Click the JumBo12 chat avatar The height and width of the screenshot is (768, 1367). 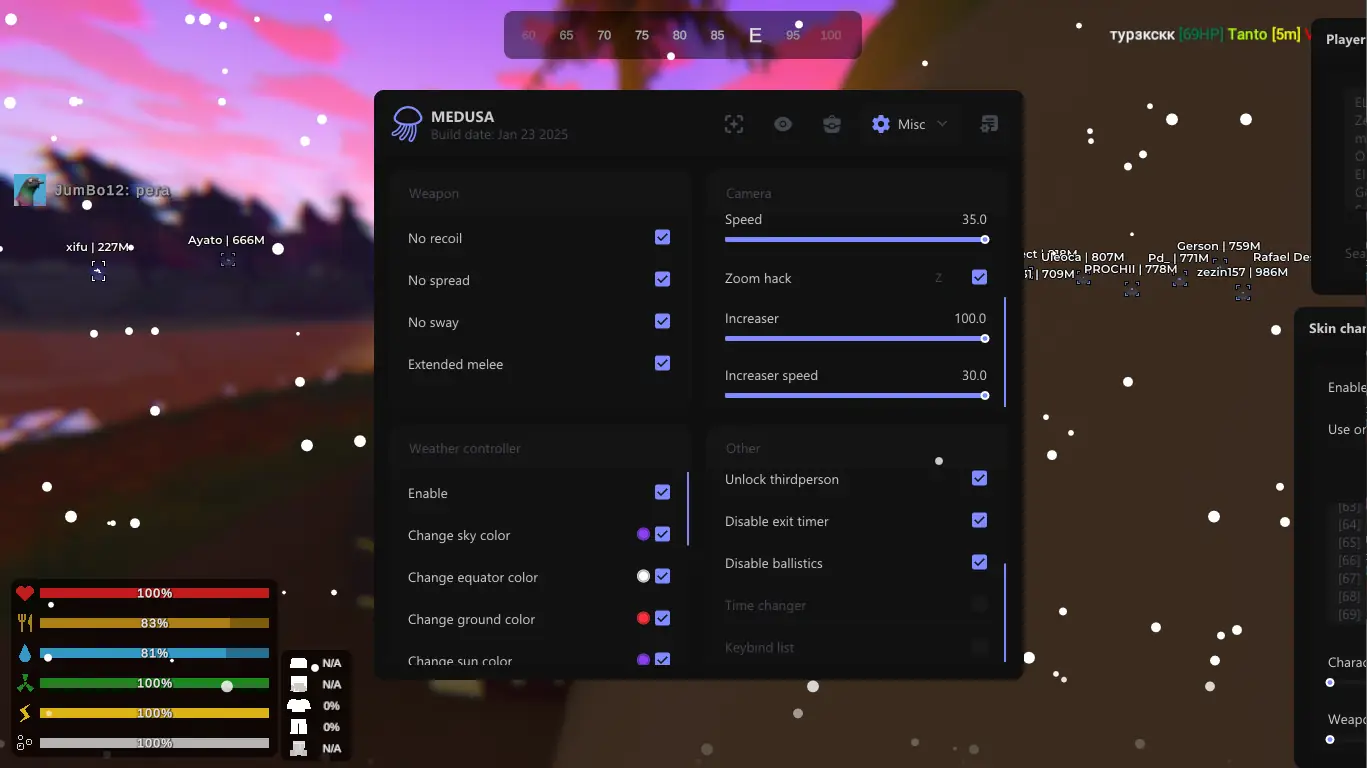coord(30,190)
